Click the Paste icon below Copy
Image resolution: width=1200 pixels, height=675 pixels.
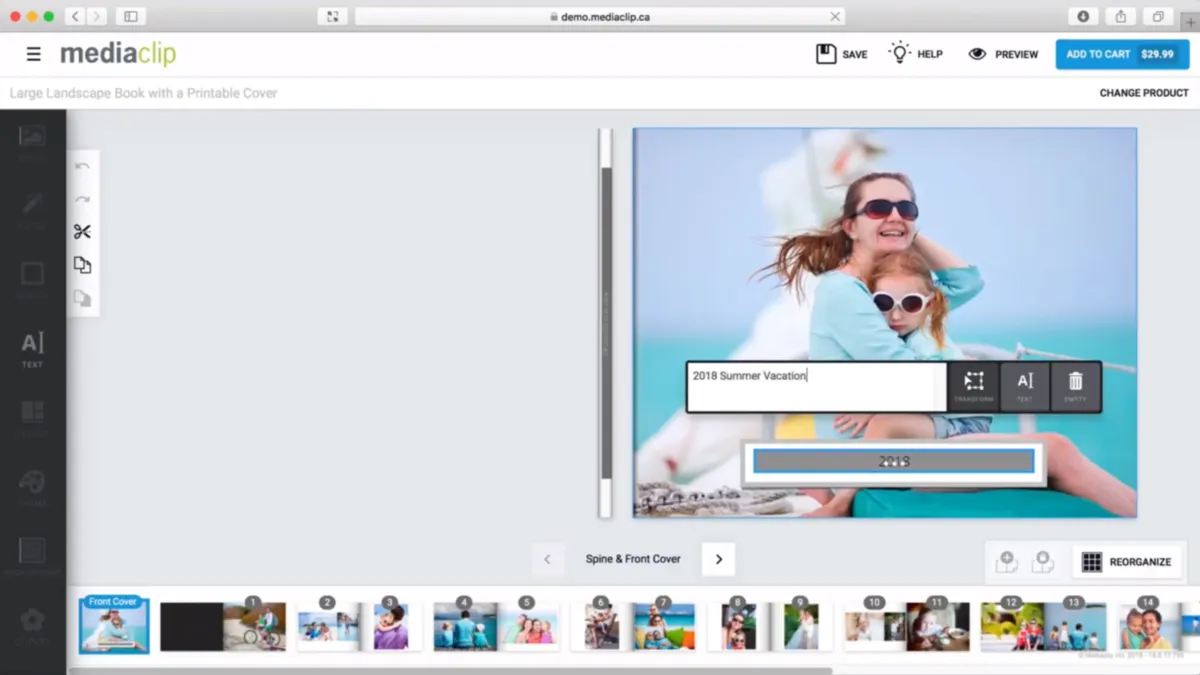(x=82, y=298)
